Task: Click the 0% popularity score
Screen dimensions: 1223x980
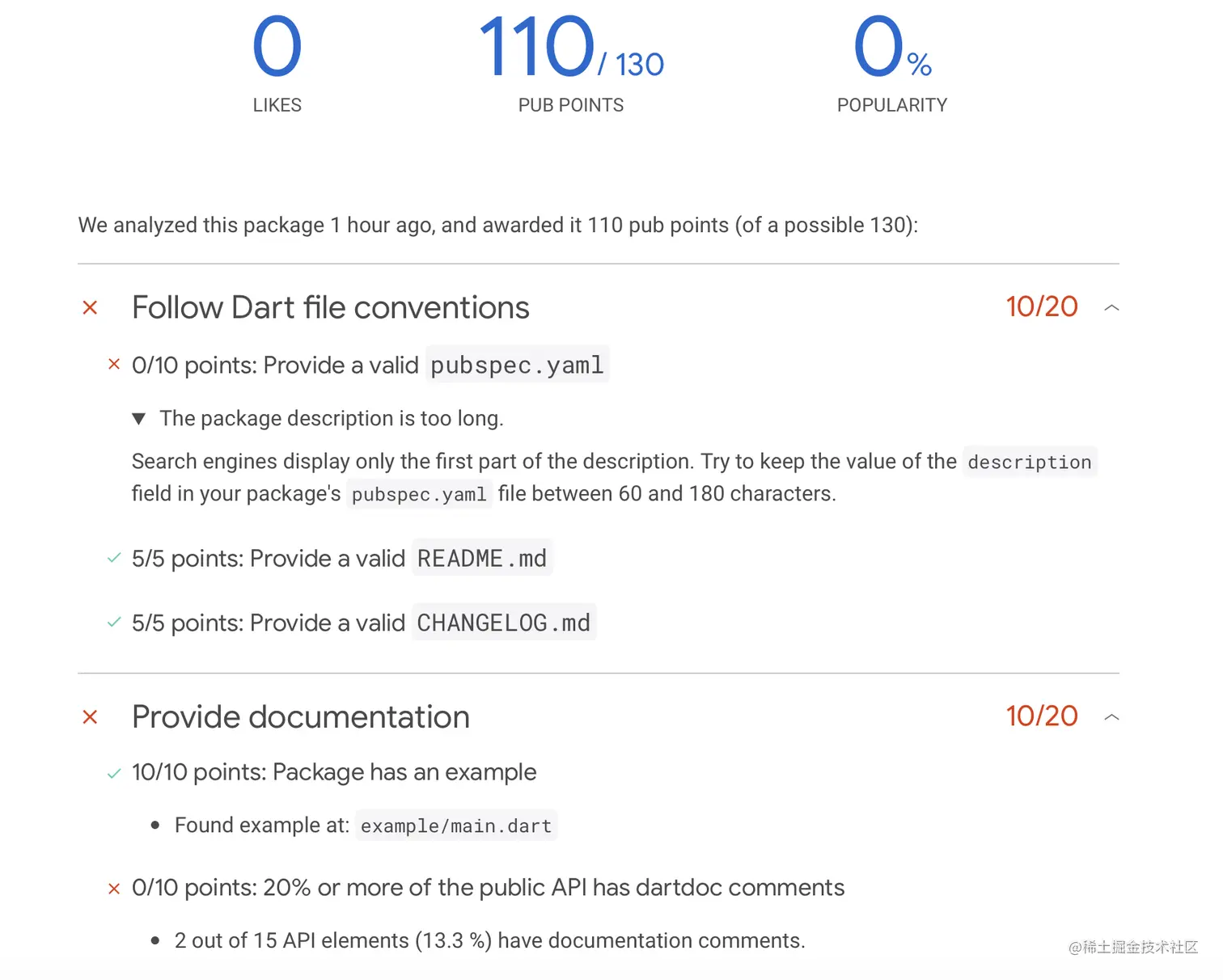Action: point(891,50)
